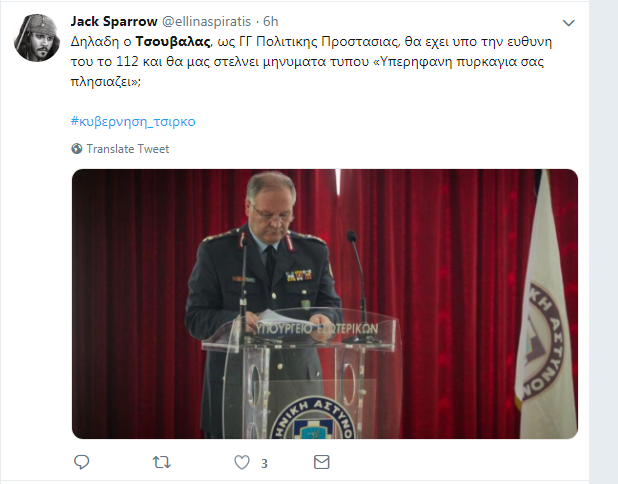Open Jack Sparrow's profile avatar picture
The image size is (618, 484).
pyautogui.click(x=37, y=38)
